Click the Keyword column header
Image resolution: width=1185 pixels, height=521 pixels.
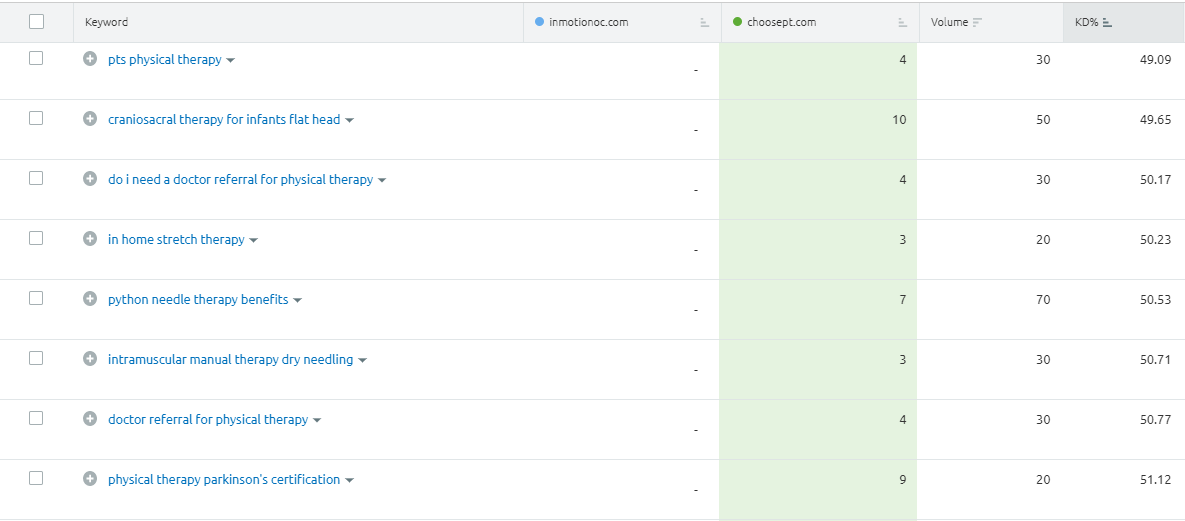pos(107,22)
